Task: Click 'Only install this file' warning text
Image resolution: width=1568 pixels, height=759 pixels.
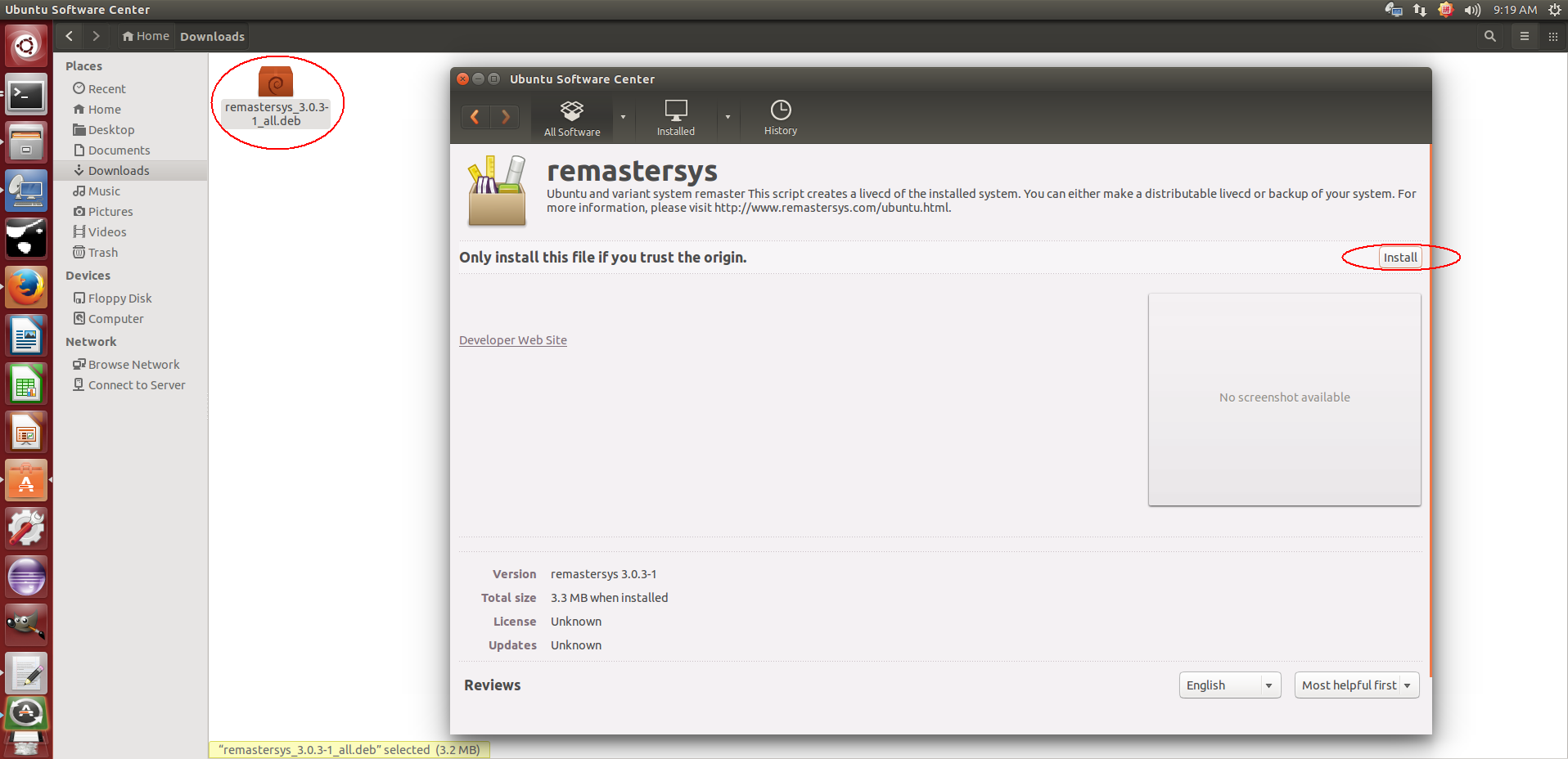Action: tap(603, 257)
